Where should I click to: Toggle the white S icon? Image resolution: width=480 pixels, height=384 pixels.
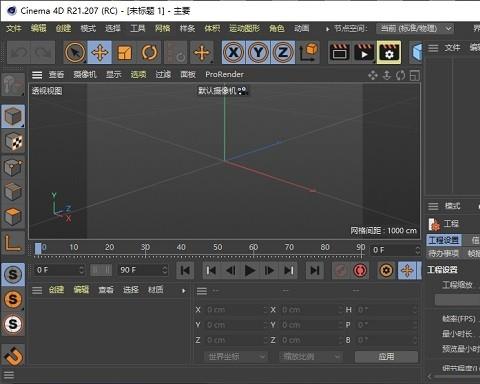point(13,324)
